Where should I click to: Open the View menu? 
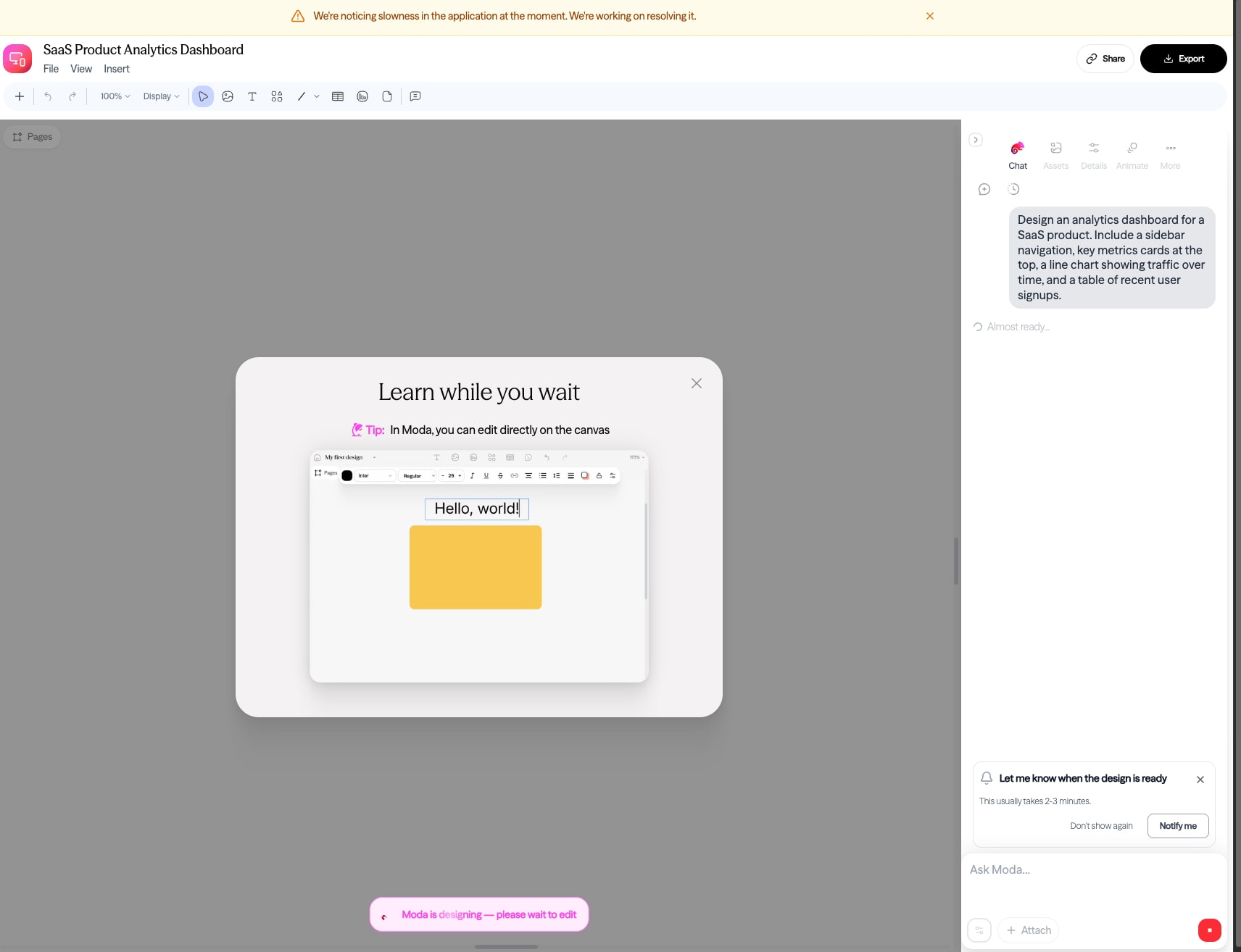81,69
